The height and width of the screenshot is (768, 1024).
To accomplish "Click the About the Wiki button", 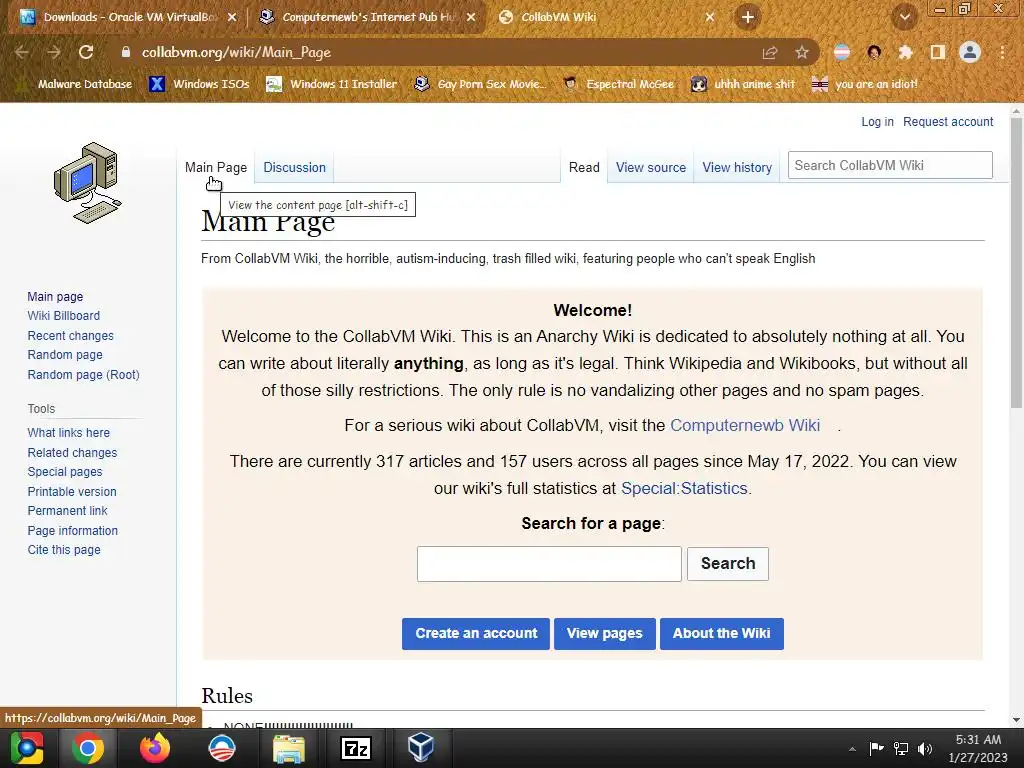I will pos(722,633).
